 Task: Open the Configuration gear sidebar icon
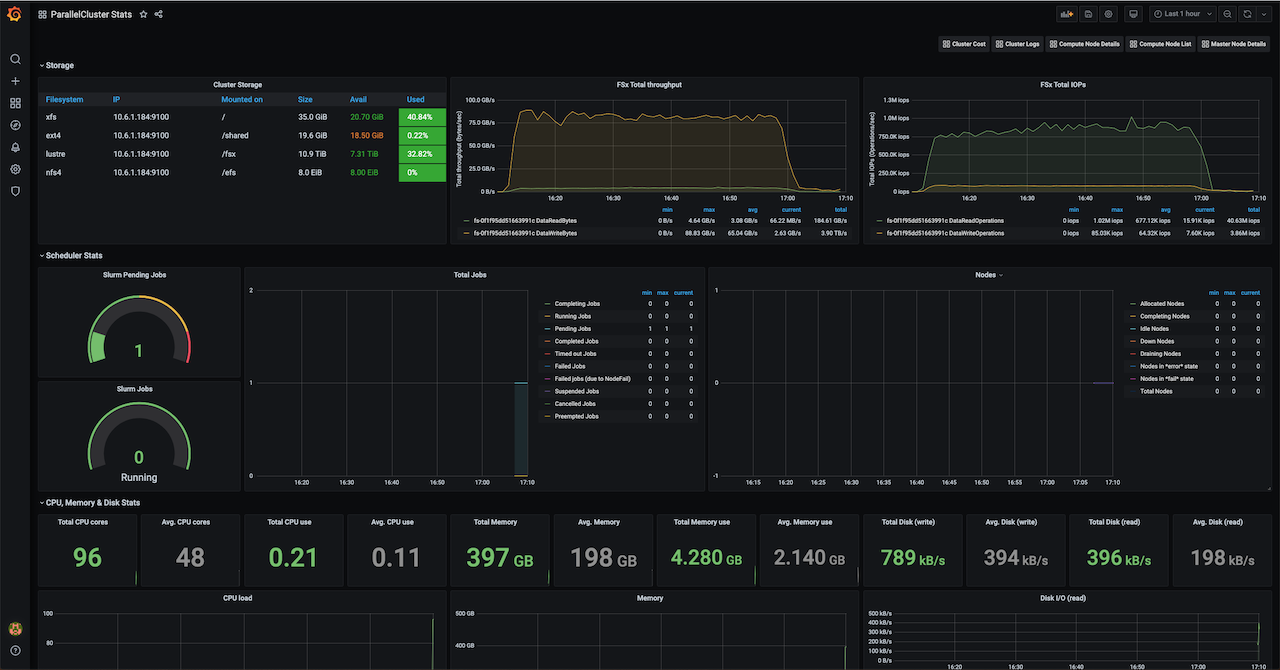[15, 169]
